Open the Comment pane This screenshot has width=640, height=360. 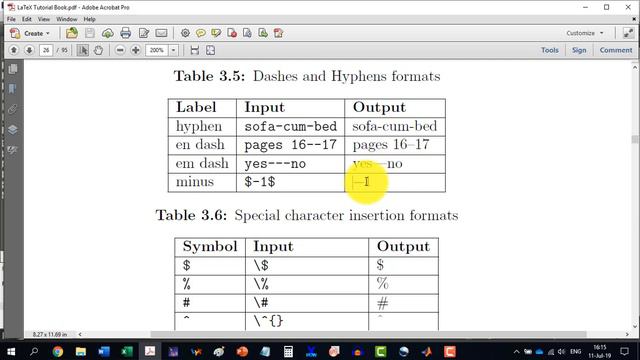[616, 50]
